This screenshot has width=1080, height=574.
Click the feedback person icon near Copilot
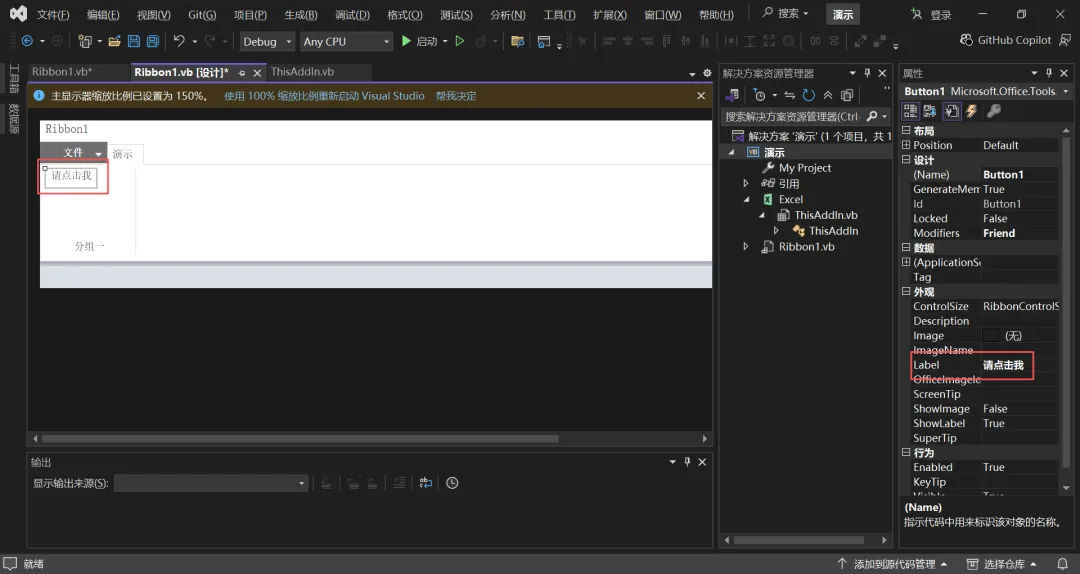[1066, 40]
